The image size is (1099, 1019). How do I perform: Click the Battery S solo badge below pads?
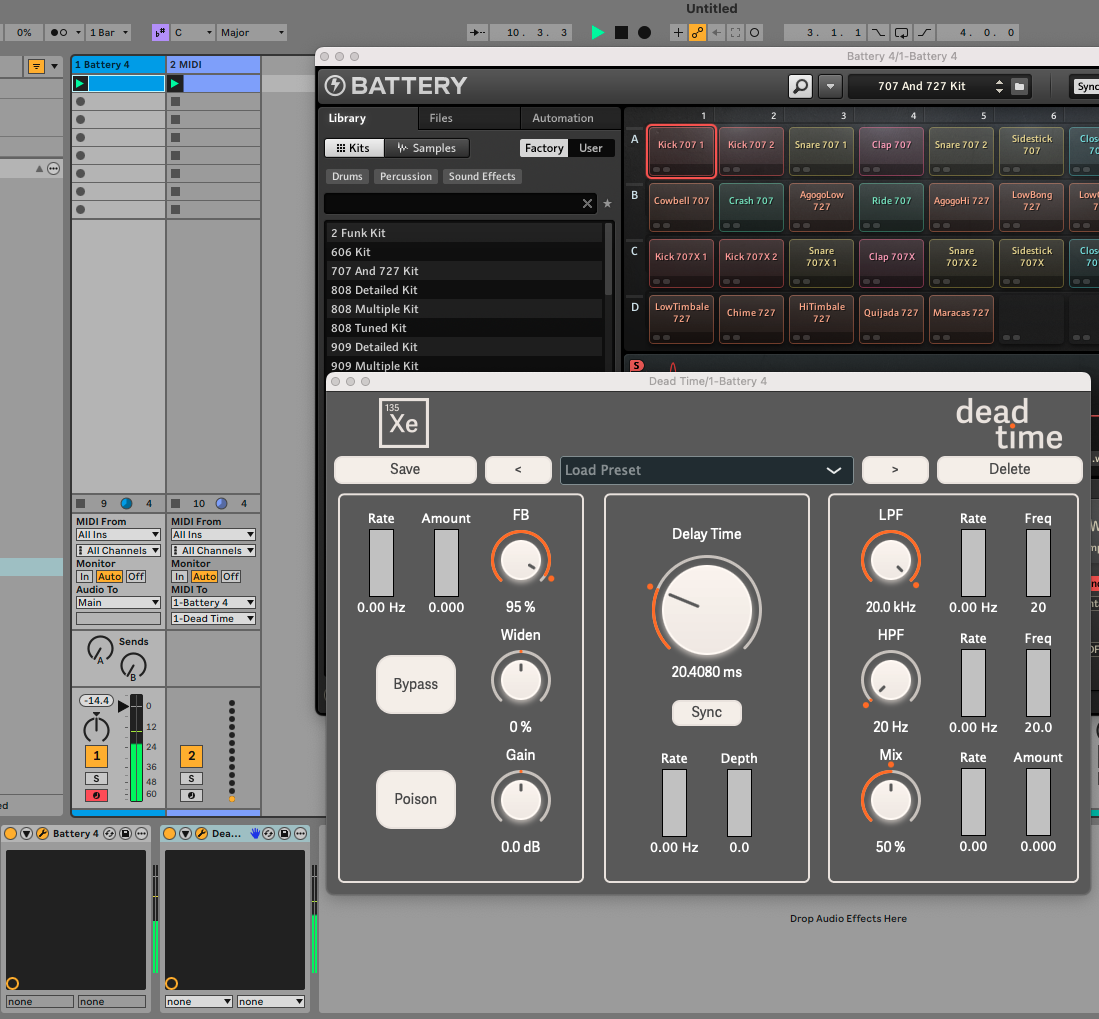point(636,365)
